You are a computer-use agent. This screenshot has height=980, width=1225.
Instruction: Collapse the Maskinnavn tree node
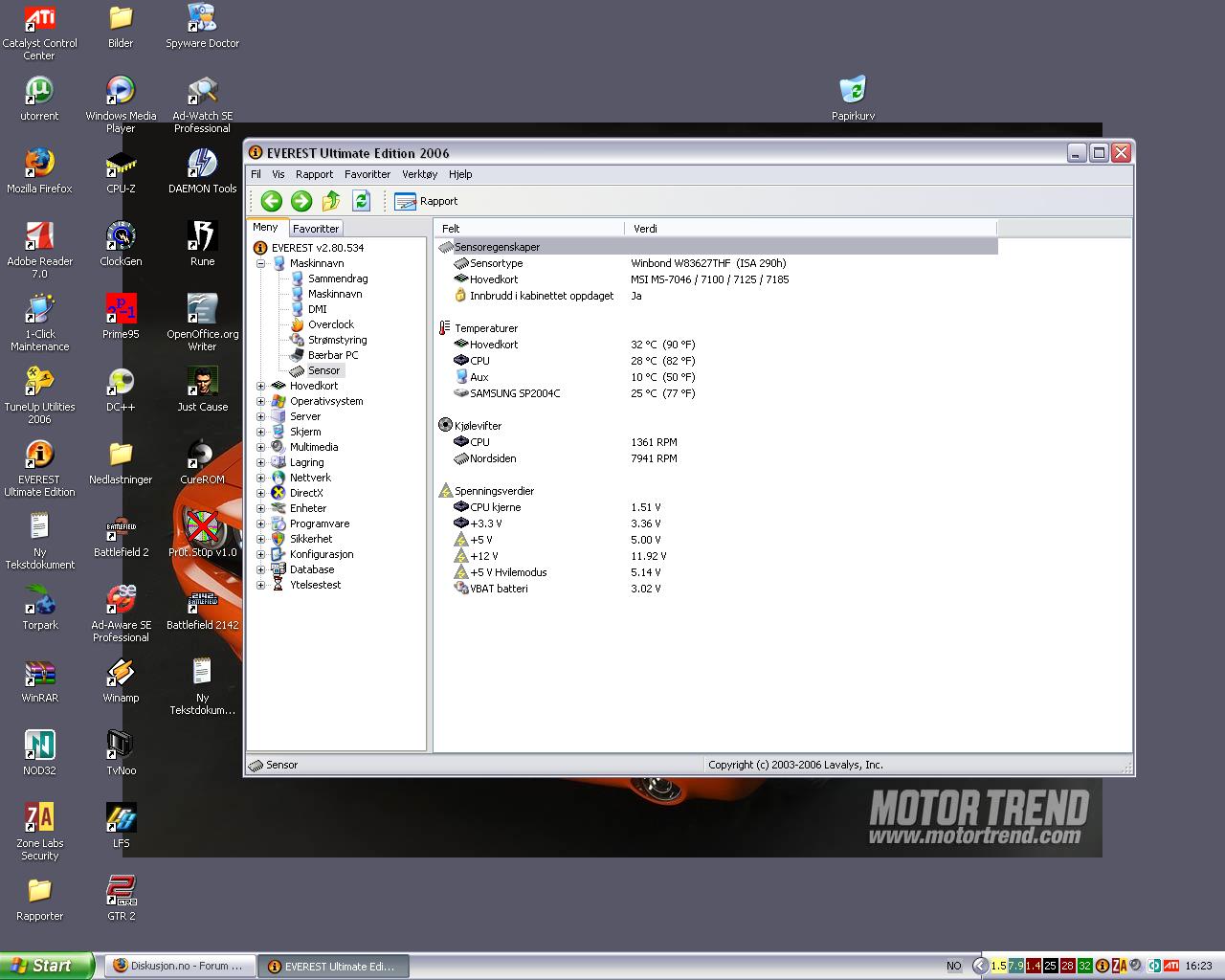click(260, 263)
